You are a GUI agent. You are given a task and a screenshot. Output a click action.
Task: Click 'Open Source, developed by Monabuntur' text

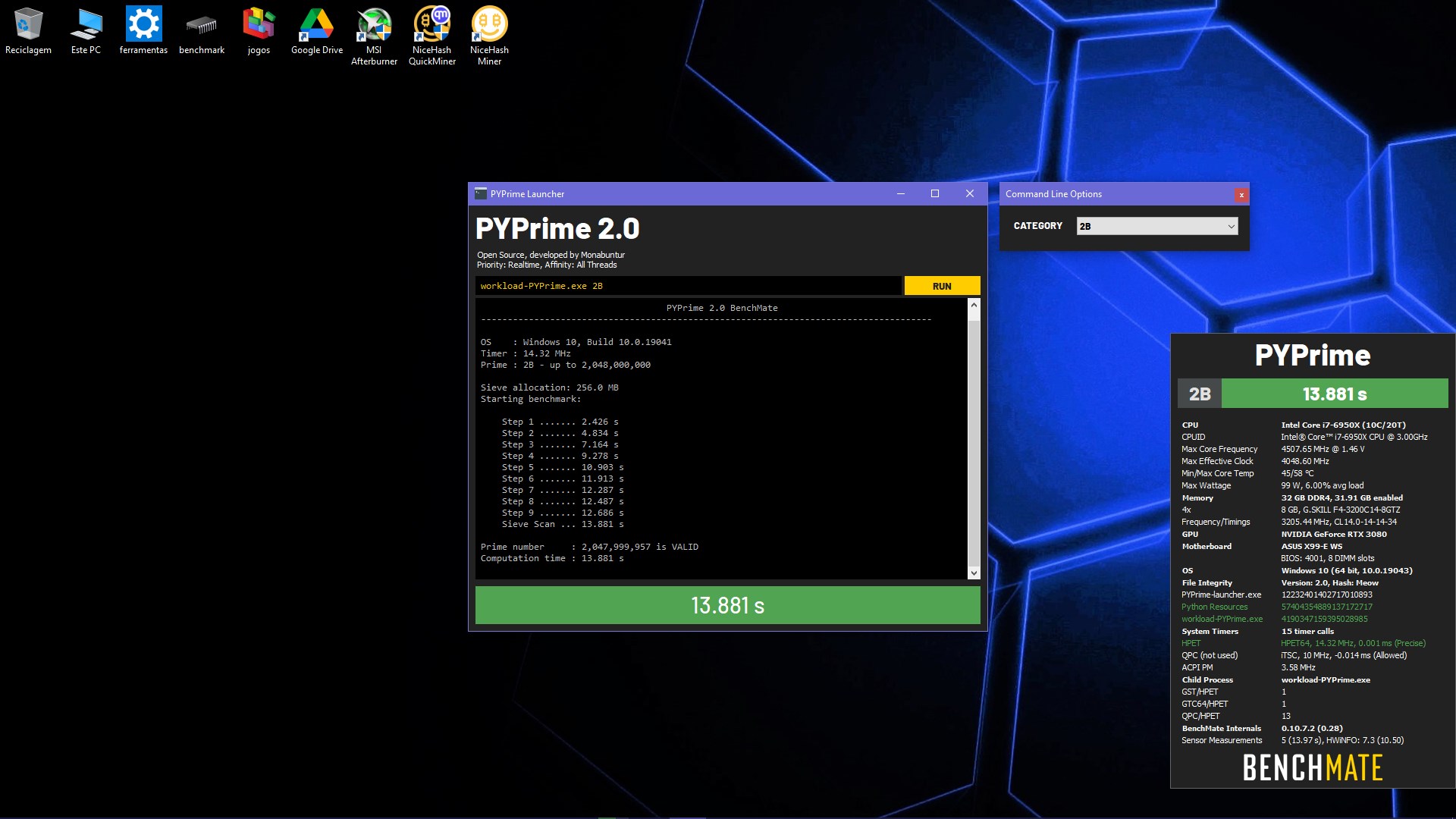pyautogui.click(x=551, y=255)
